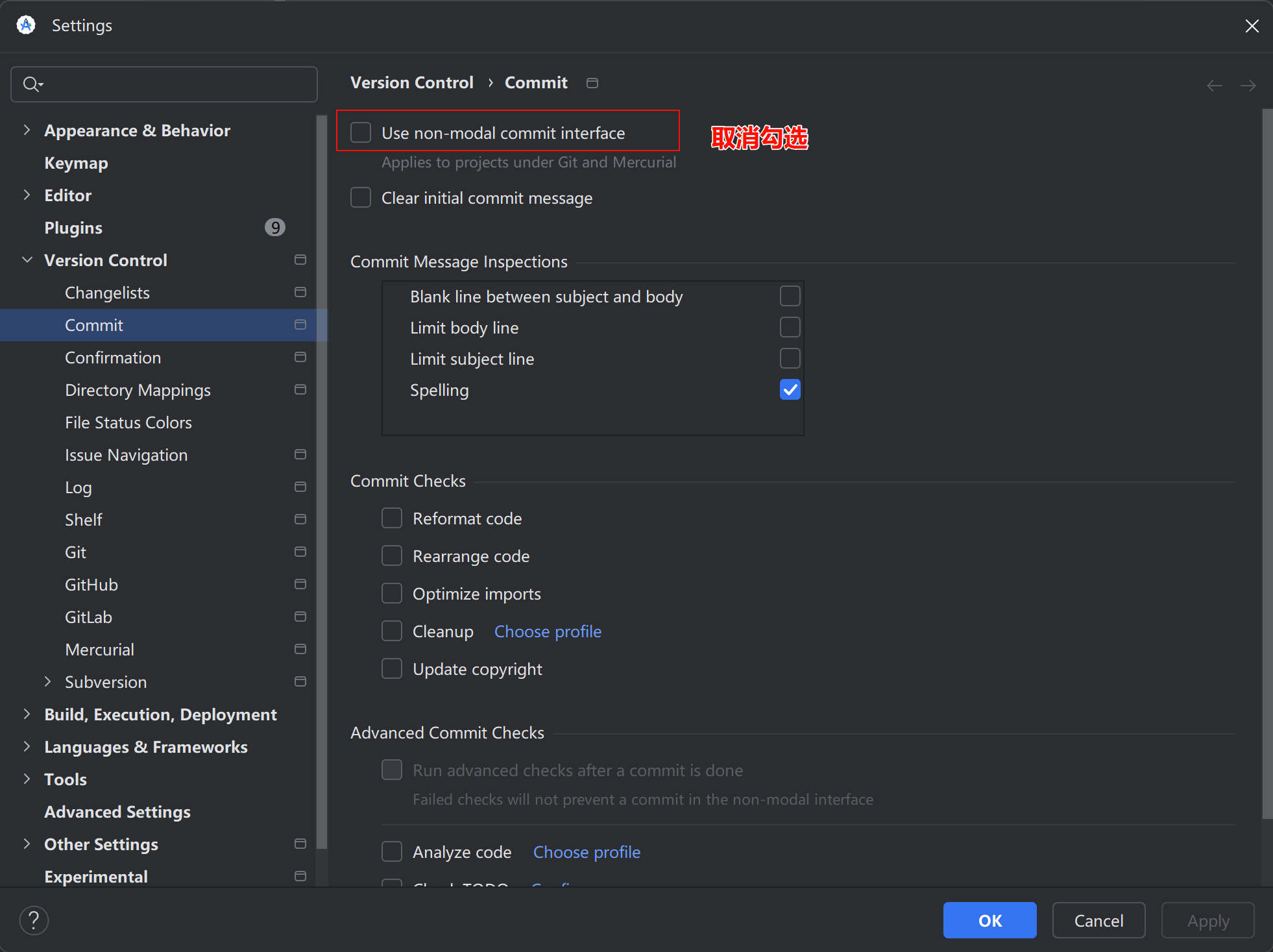The height and width of the screenshot is (952, 1273).
Task: Click project-settings icon on GitHub row
Action: pos(300,585)
